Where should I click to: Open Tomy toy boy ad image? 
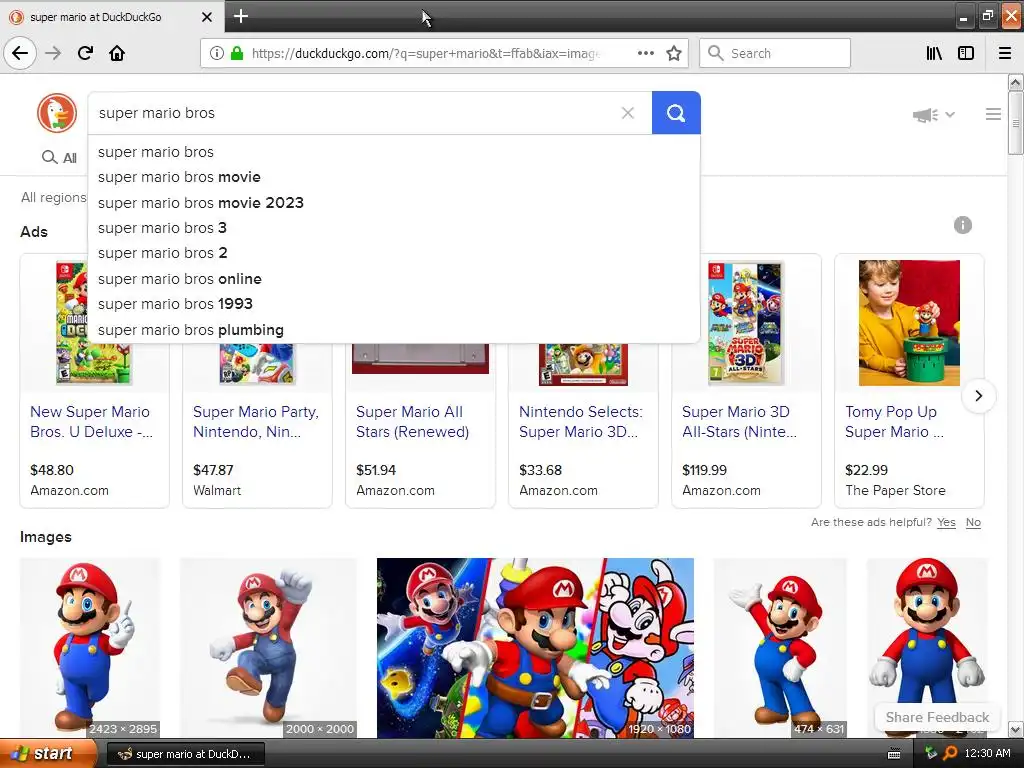point(909,323)
